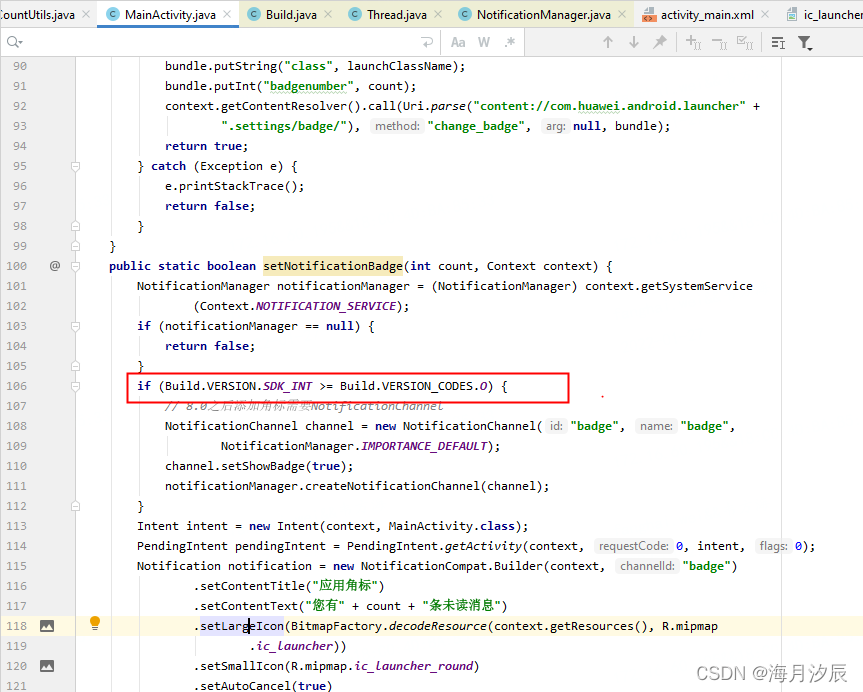Switch to the MainActivity.java tab
The height and width of the screenshot is (692, 863).
tap(170, 15)
